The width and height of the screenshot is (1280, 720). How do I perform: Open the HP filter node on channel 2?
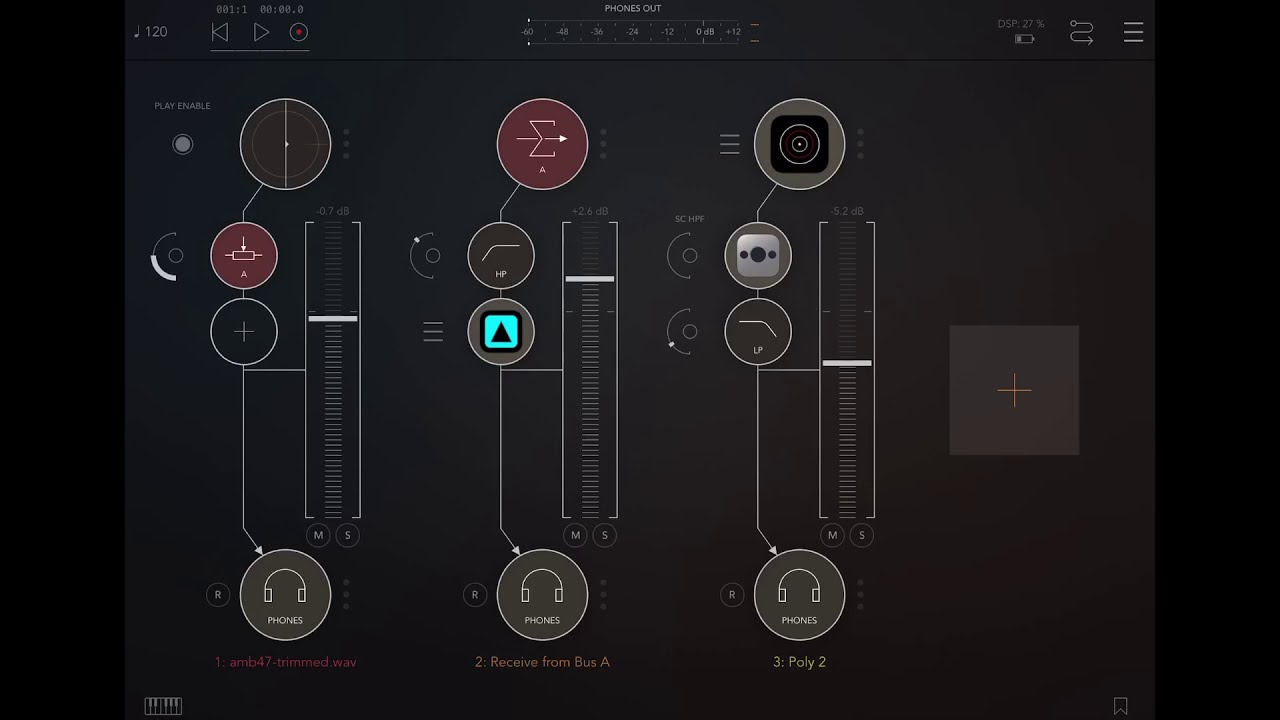[501, 256]
